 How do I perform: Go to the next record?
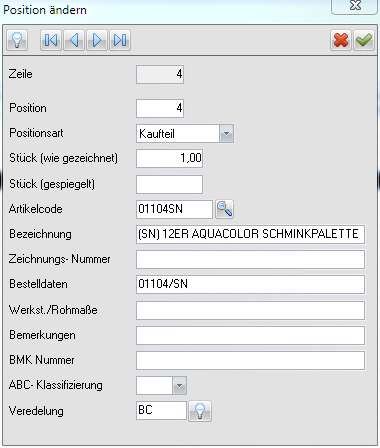click(97, 40)
